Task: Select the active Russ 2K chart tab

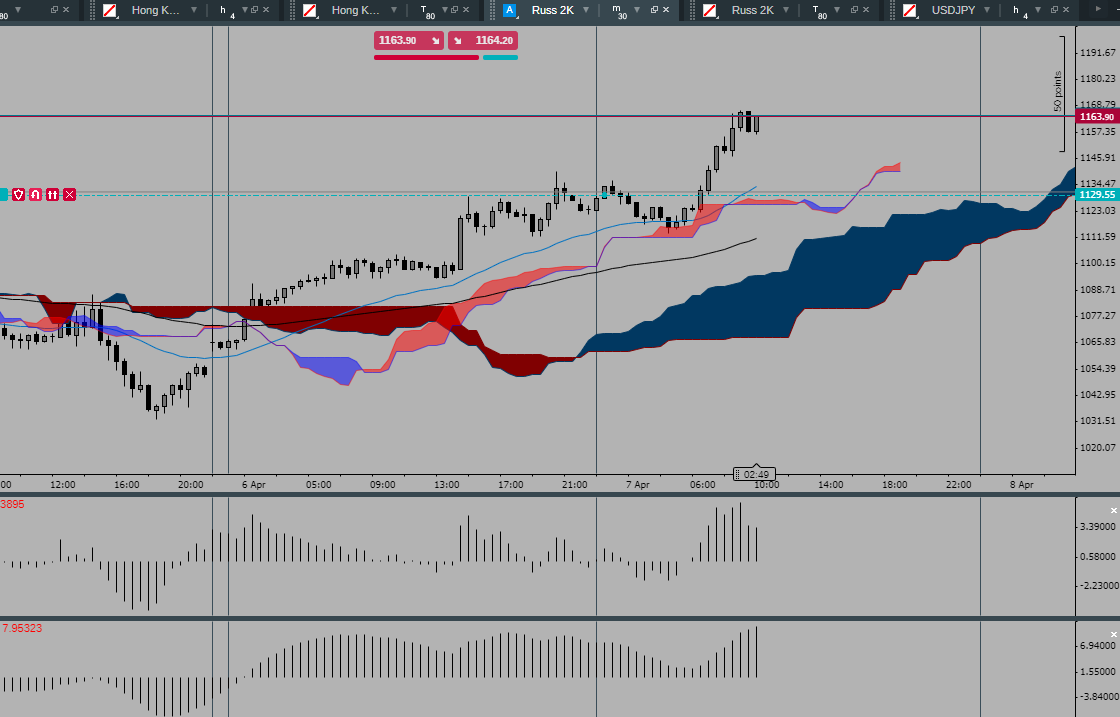Action: coord(552,10)
